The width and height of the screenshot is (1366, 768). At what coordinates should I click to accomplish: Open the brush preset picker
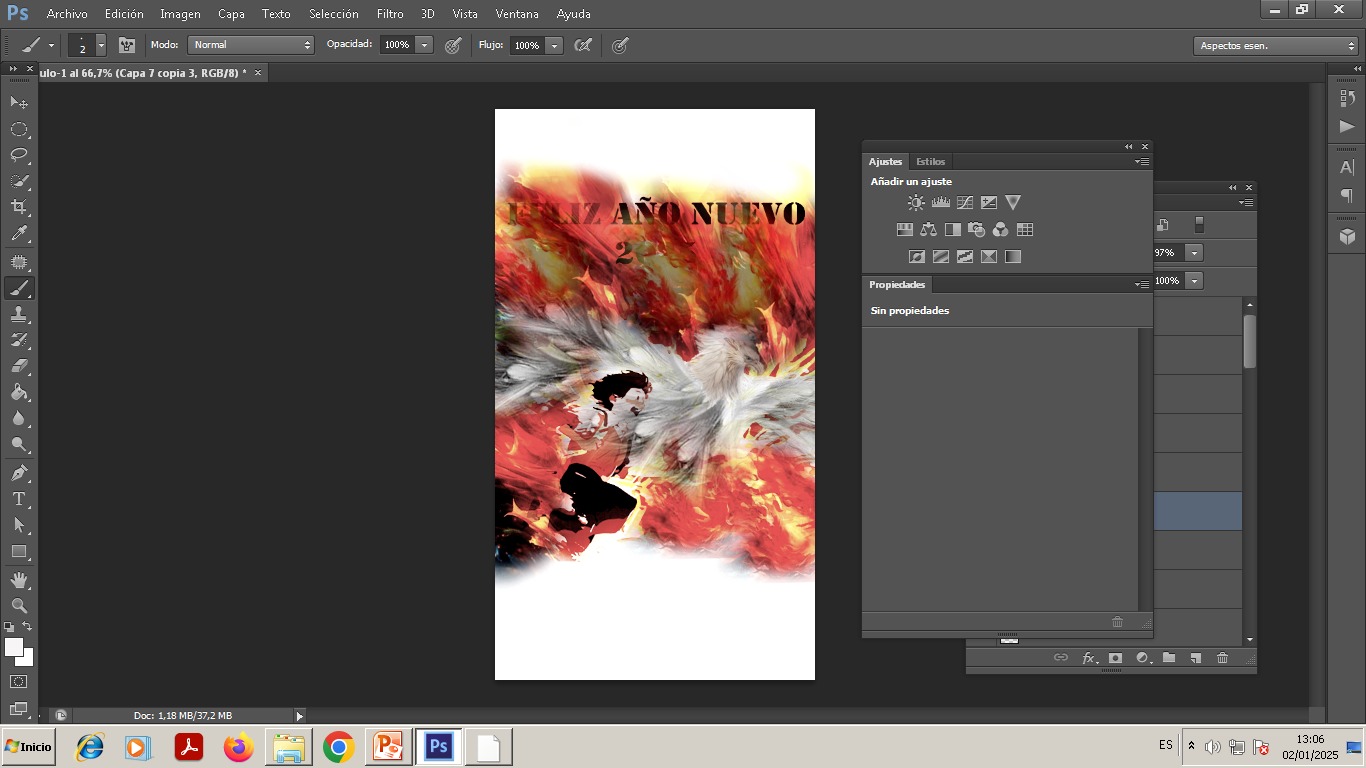coord(100,45)
